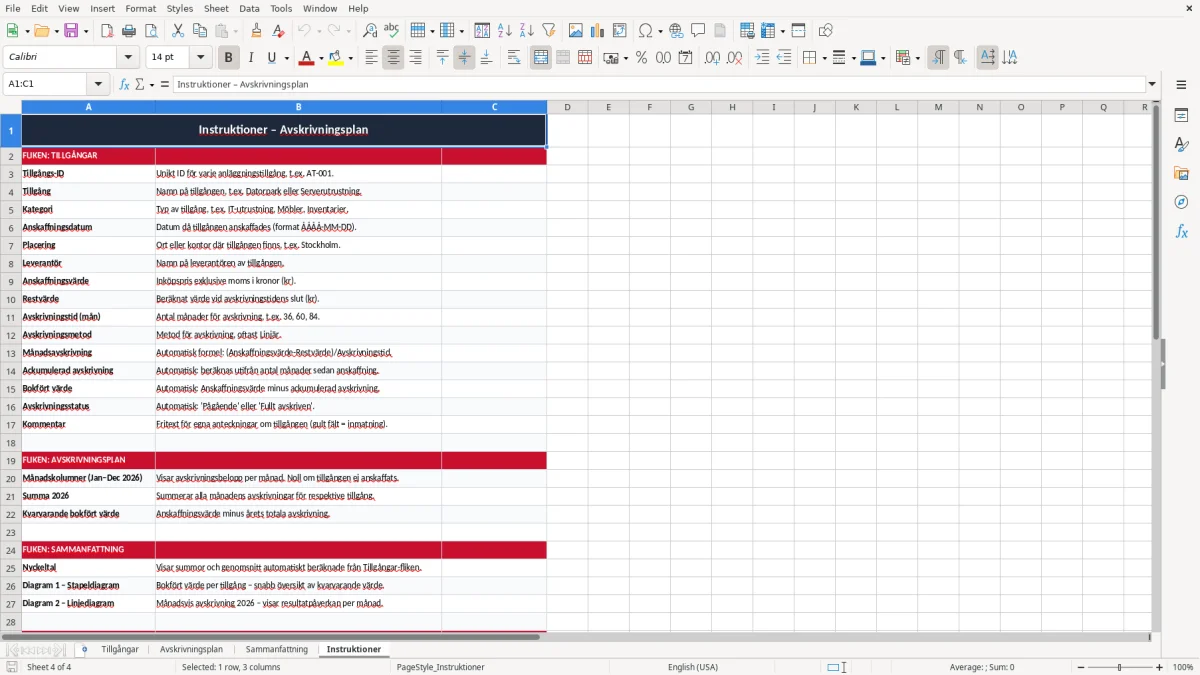The image size is (1200, 675).
Task: Toggle underline formatting
Action: [272, 58]
